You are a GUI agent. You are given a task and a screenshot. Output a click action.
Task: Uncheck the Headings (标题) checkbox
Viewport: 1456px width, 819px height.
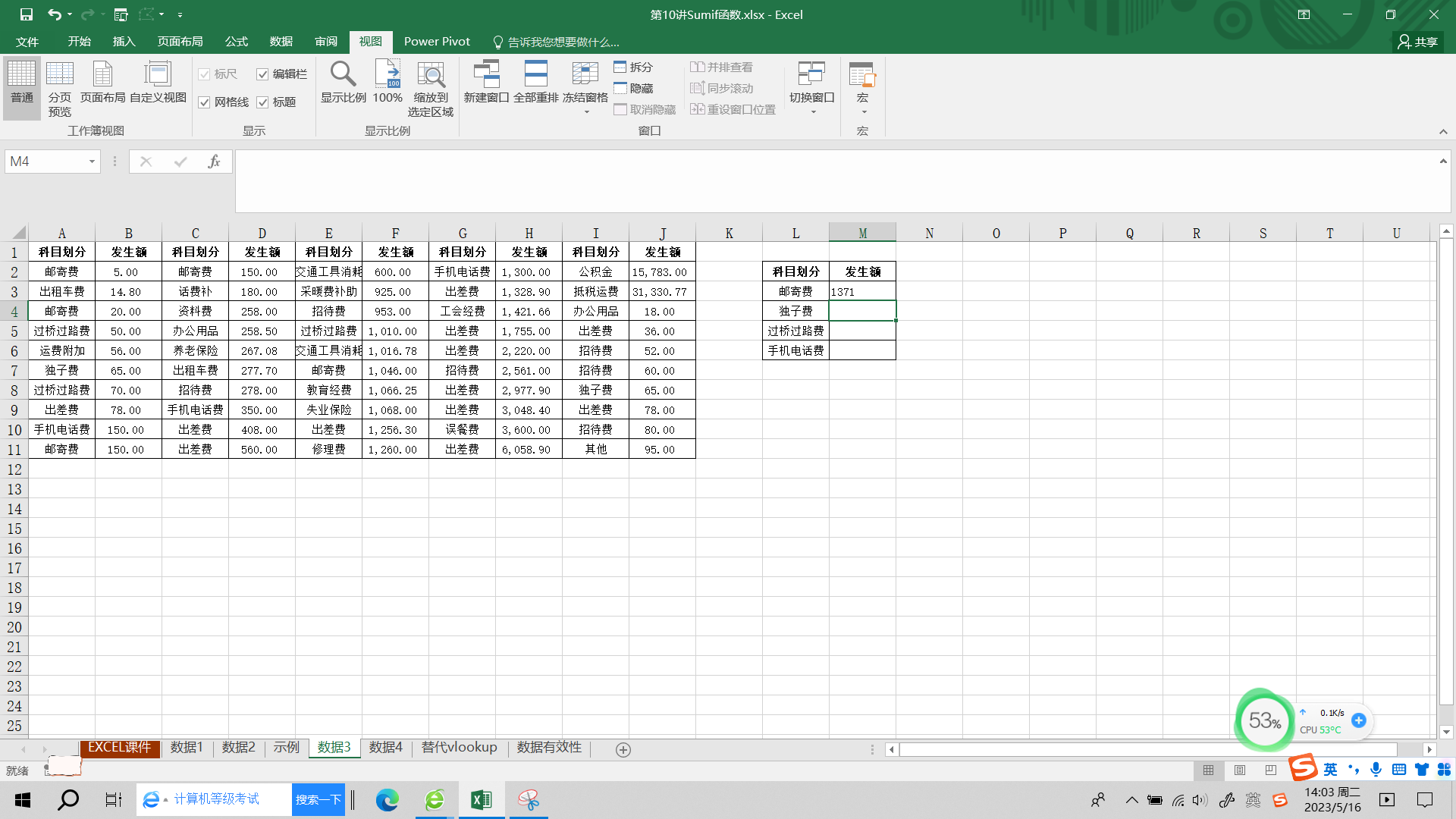[262, 102]
